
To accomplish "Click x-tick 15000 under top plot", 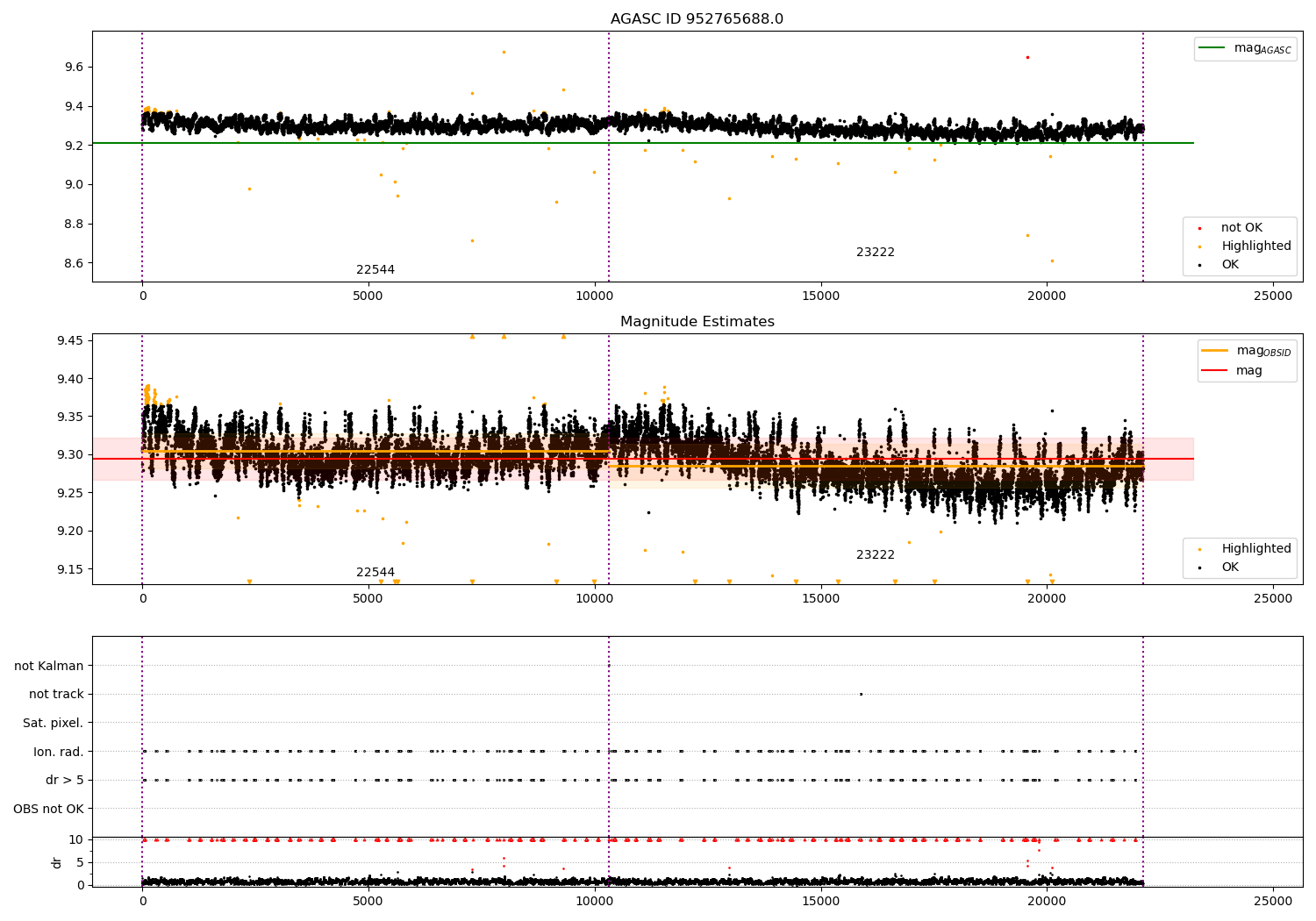I will pyautogui.click(x=820, y=296).
